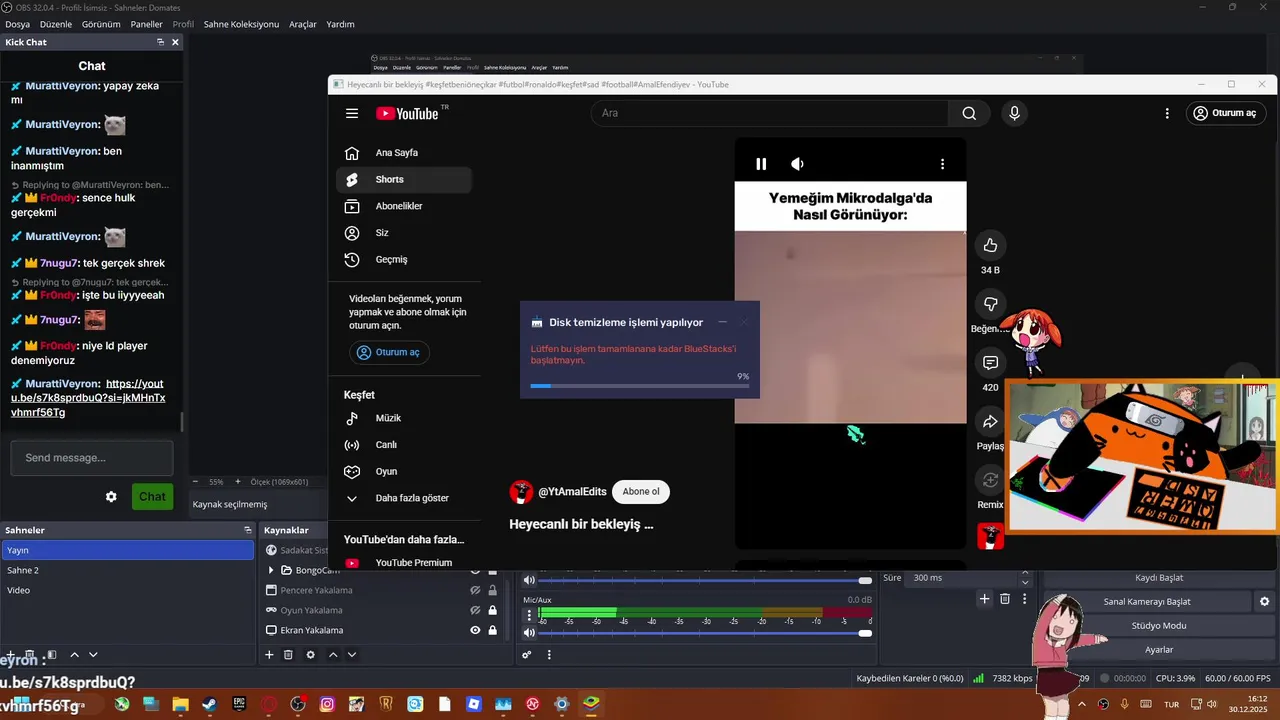The height and width of the screenshot is (720, 1280).
Task: Zoom in the preview with plus
Action: (x=237, y=482)
